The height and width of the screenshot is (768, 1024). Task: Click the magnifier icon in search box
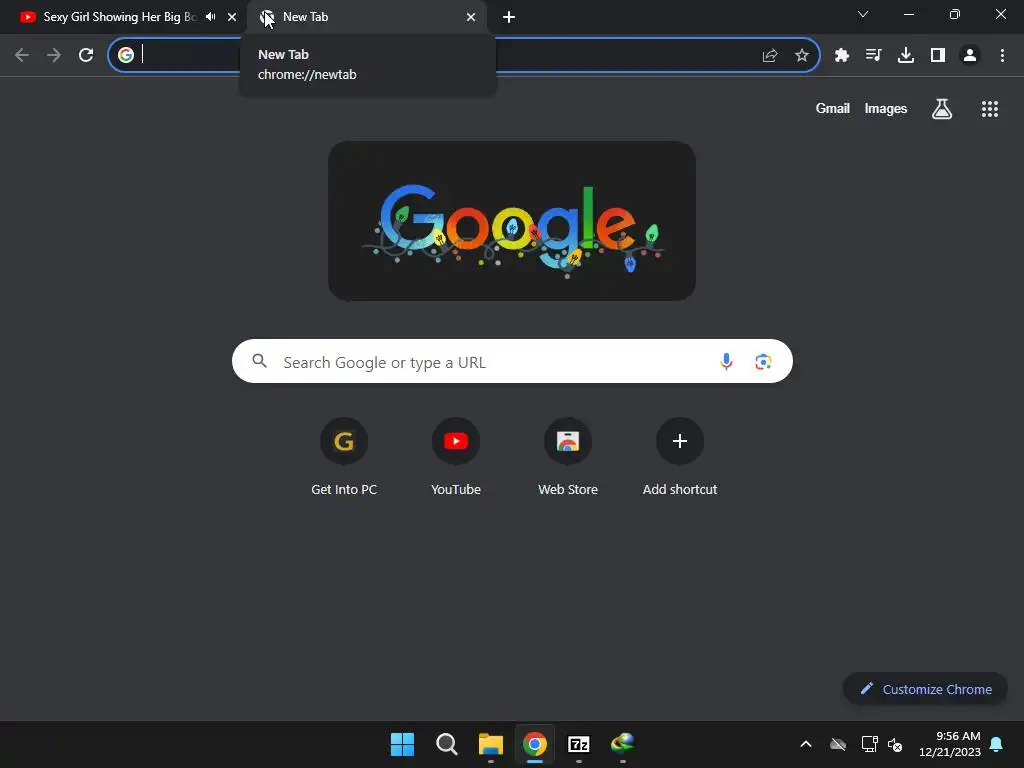pyautogui.click(x=260, y=360)
